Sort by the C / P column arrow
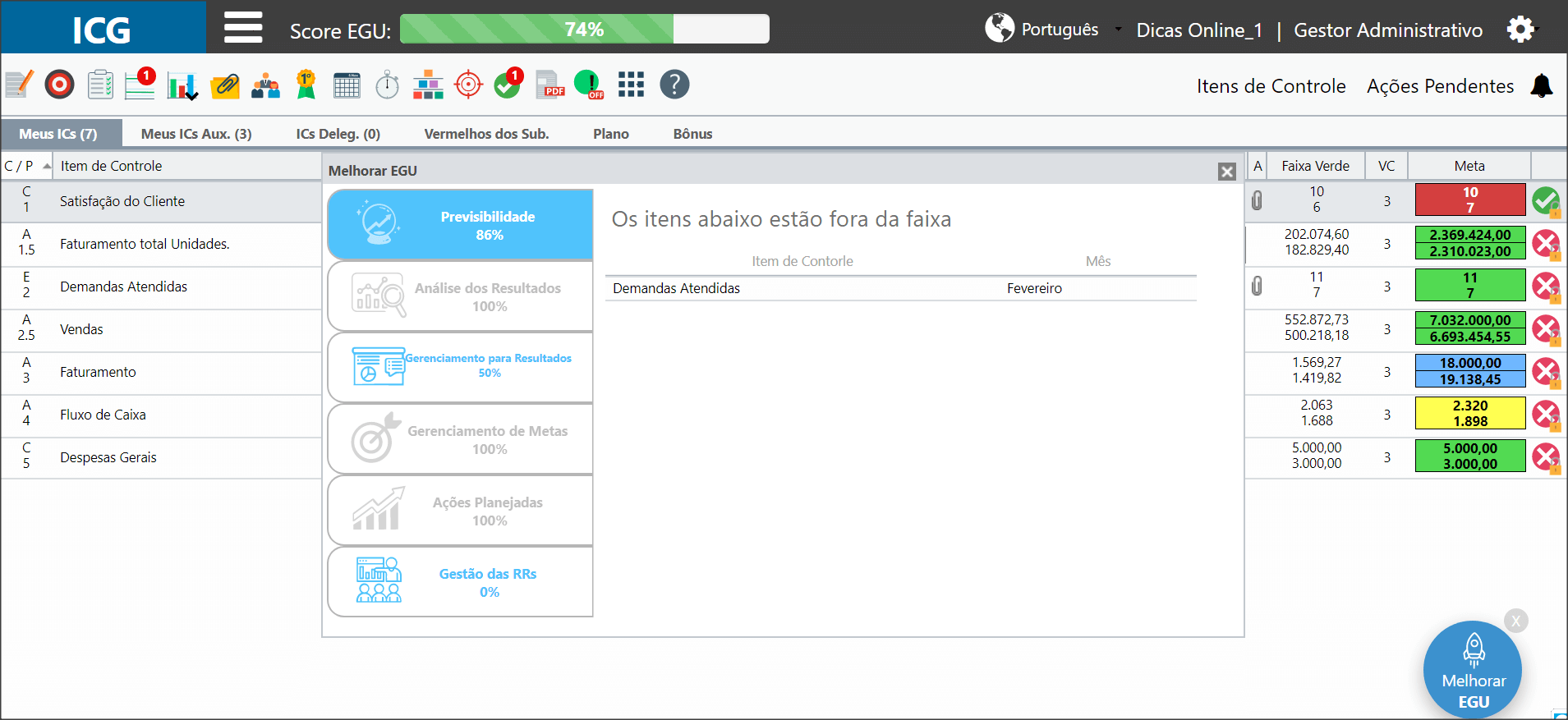Viewport: 1568px width, 720px height. (x=47, y=166)
